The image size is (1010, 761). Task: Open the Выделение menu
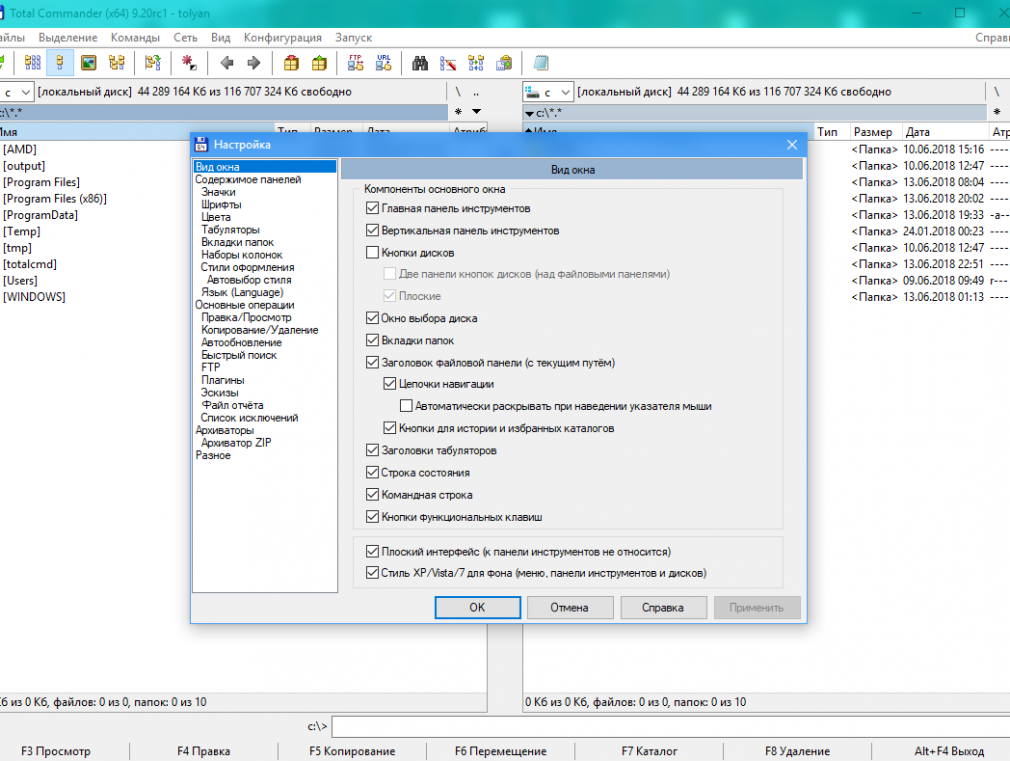(68, 37)
